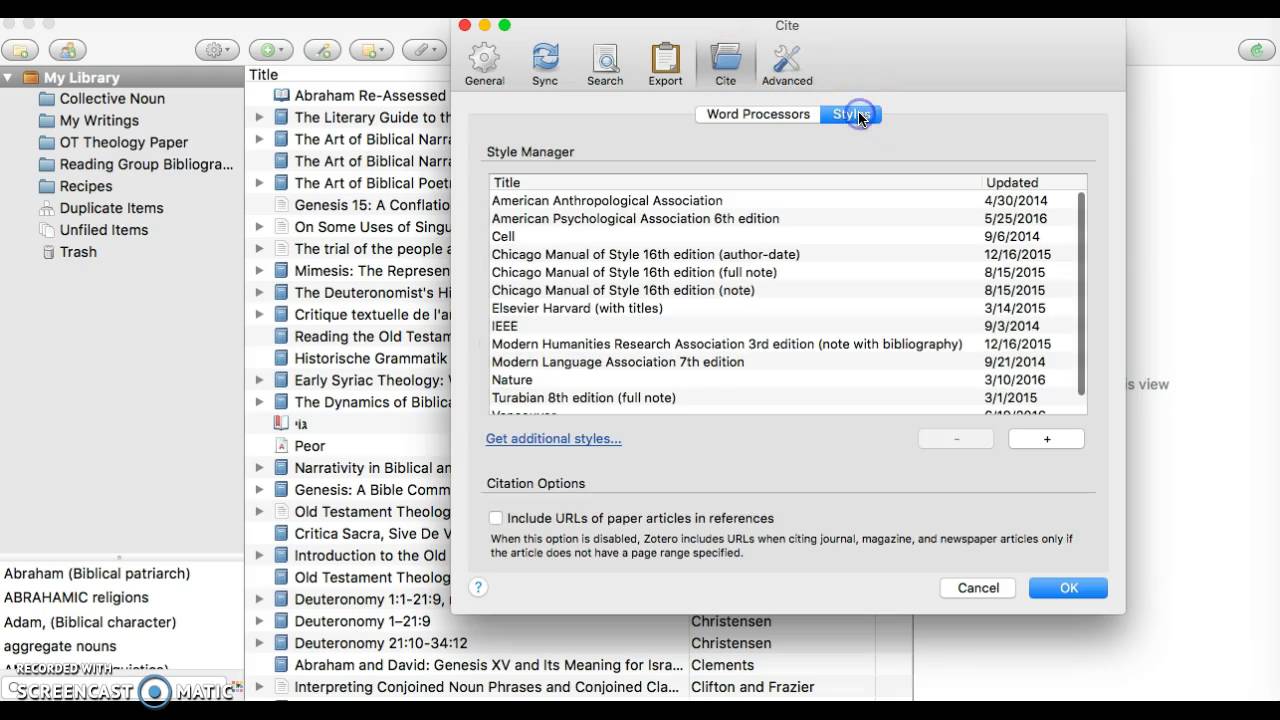Click the PDF icon beside Peor

coord(281,446)
